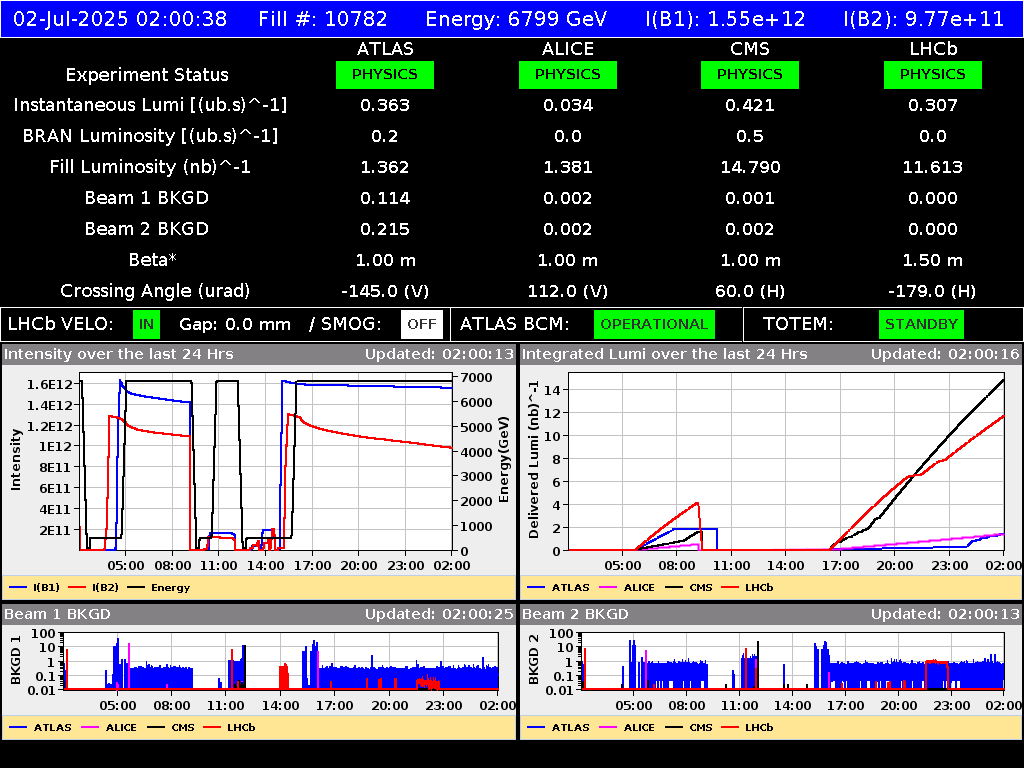Click the Beam 1 BKGD plot title

coord(57,615)
